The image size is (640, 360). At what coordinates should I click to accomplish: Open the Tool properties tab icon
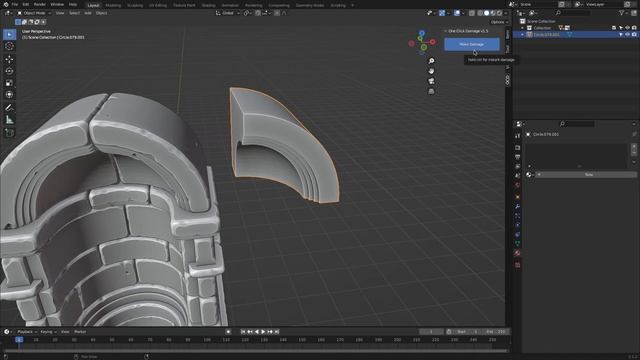[518, 136]
